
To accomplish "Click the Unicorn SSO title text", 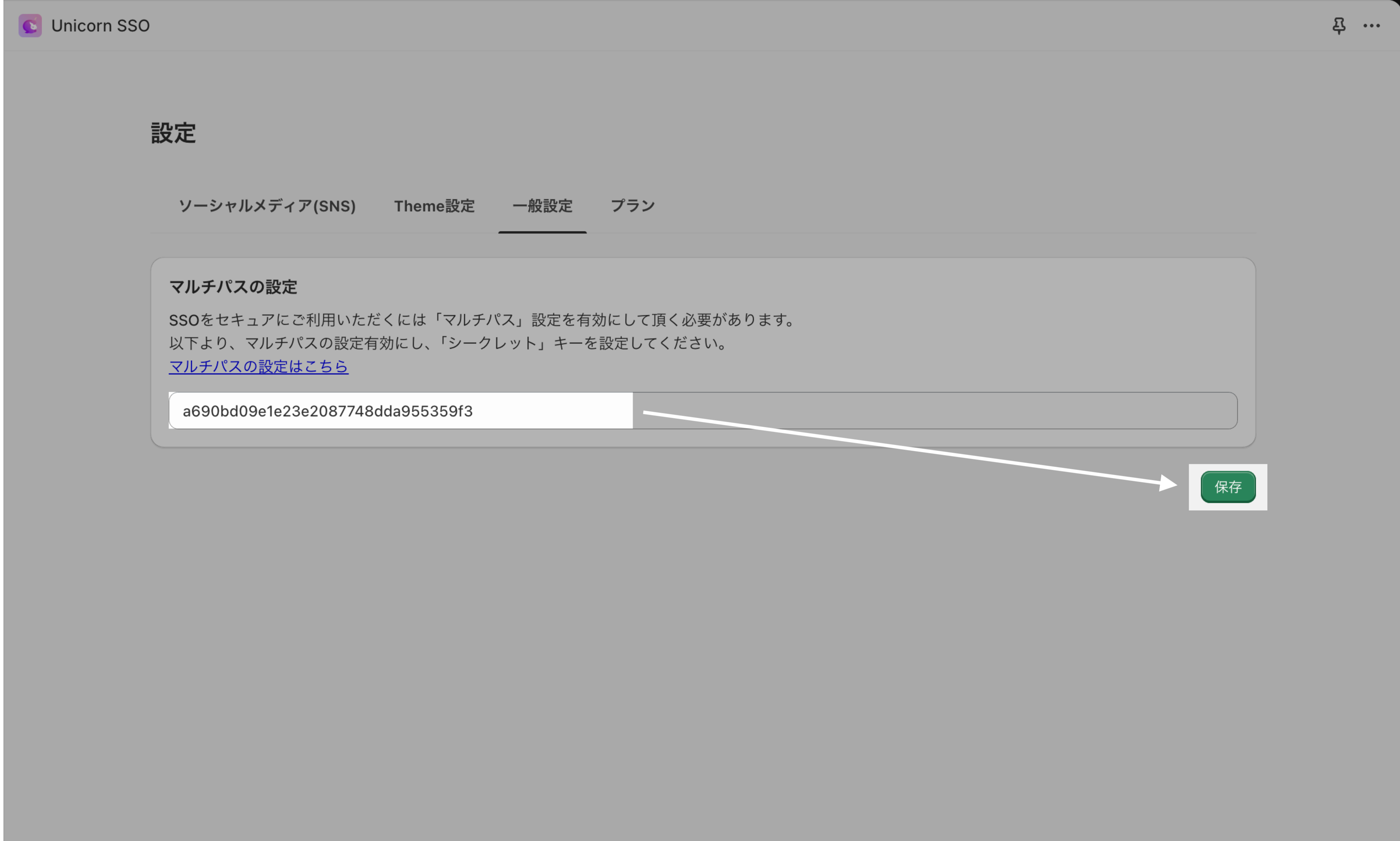I will coord(100,26).
